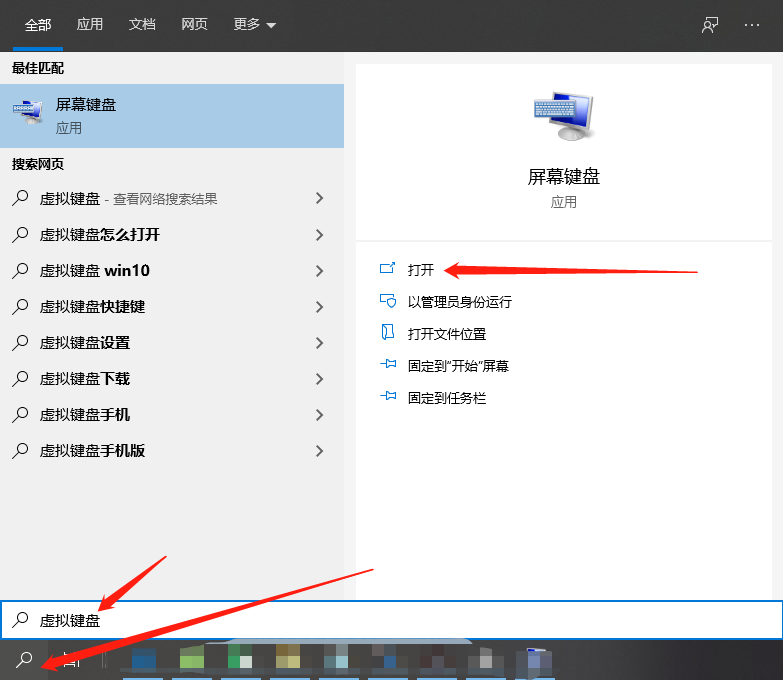This screenshot has height=680, width=783.
Task: Expand the 虚拟键盘快捷键 suggestion arrow
Action: (320, 307)
